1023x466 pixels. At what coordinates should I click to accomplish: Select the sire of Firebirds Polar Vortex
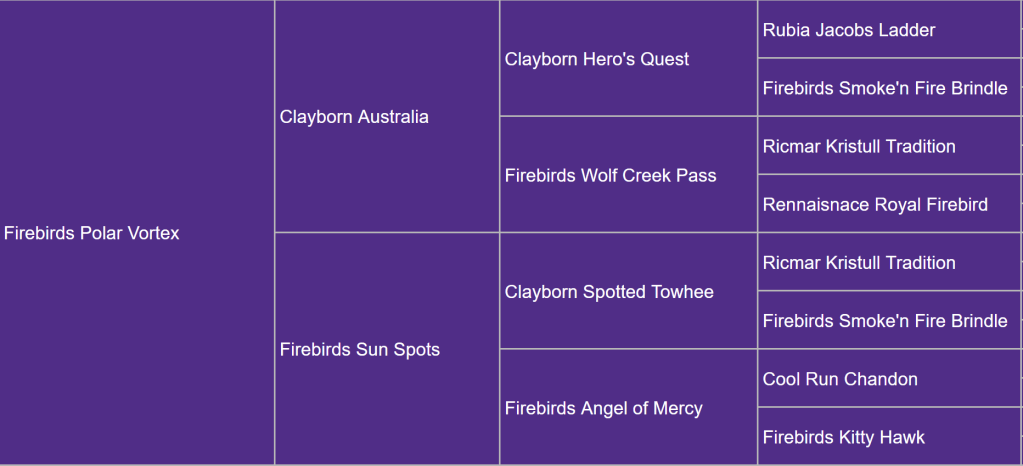pos(354,117)
